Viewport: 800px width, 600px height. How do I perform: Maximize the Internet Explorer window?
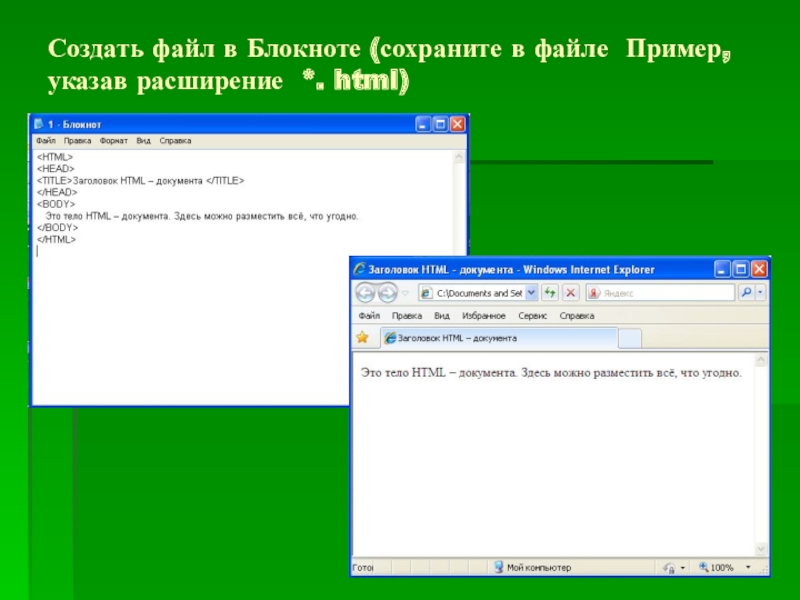741,269
